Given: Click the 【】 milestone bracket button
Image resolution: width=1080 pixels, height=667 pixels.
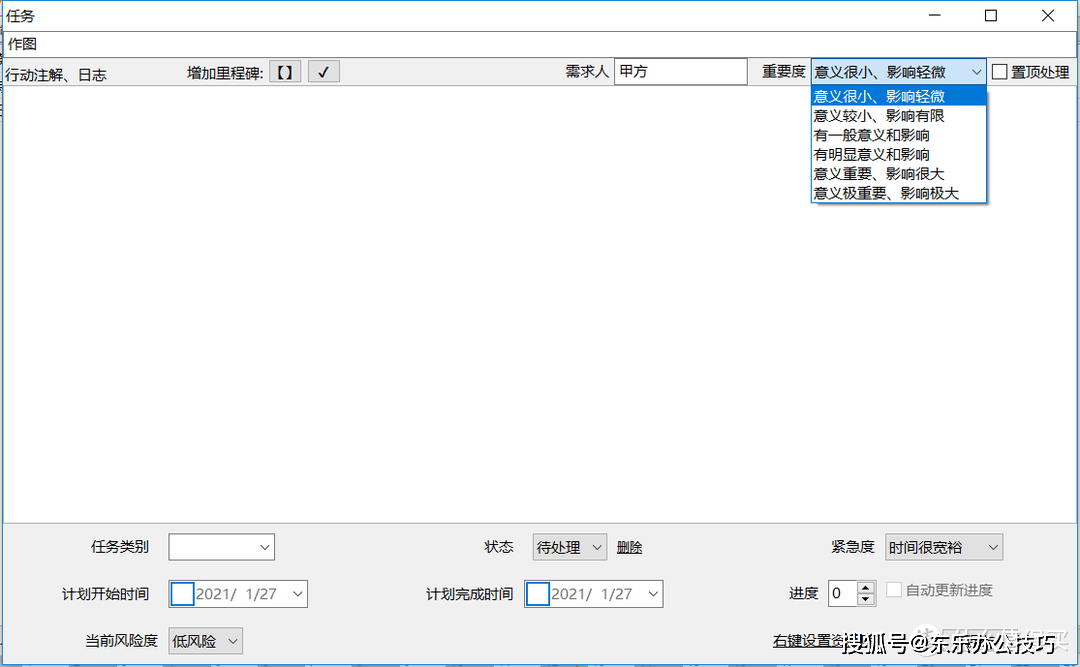Looking at the screenshot, I should tap(284, 72).
